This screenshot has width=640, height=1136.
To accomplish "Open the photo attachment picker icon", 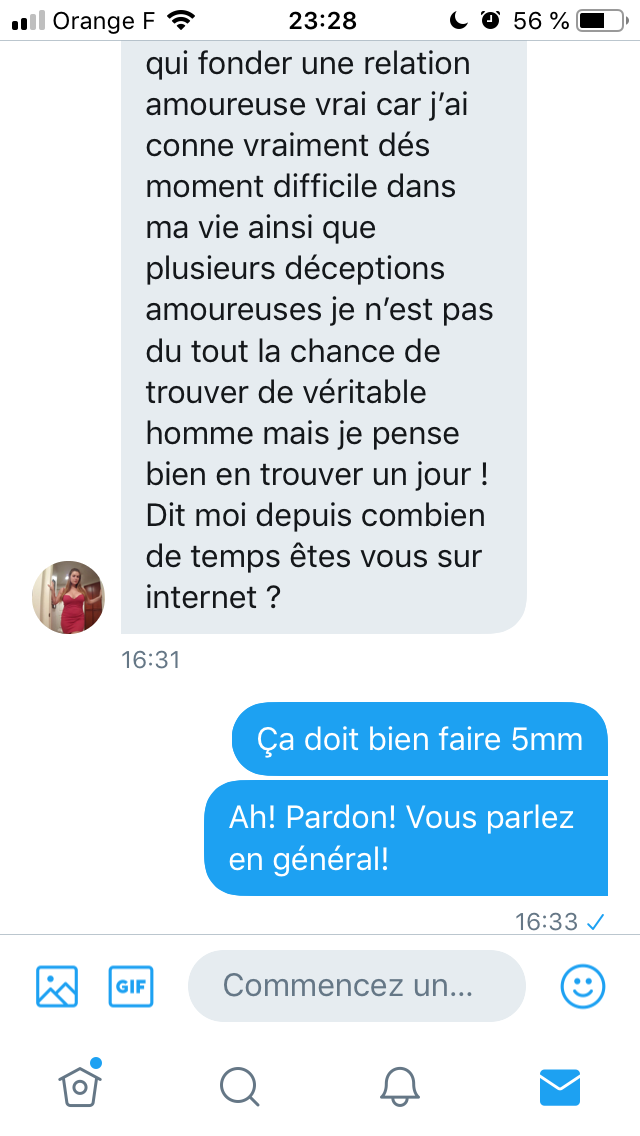I will [57, 986].
